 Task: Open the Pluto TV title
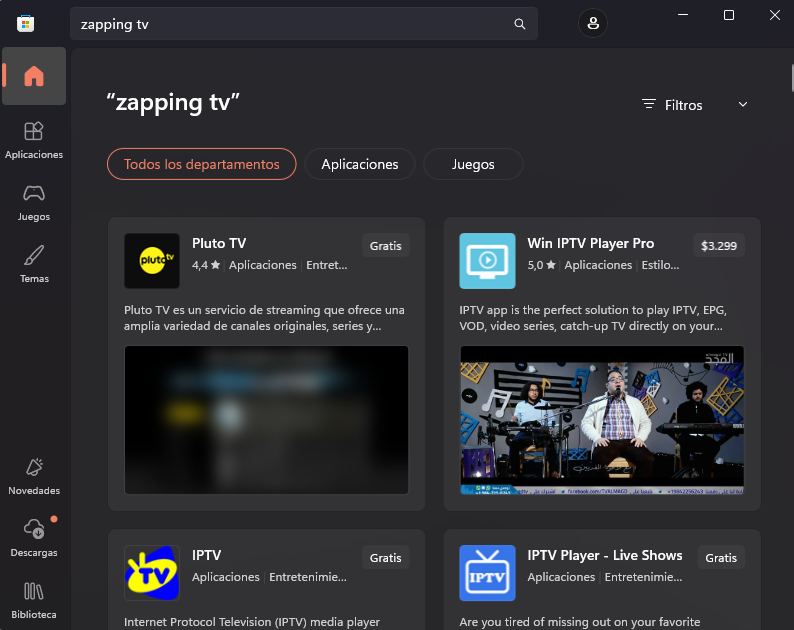coord(219,243)
